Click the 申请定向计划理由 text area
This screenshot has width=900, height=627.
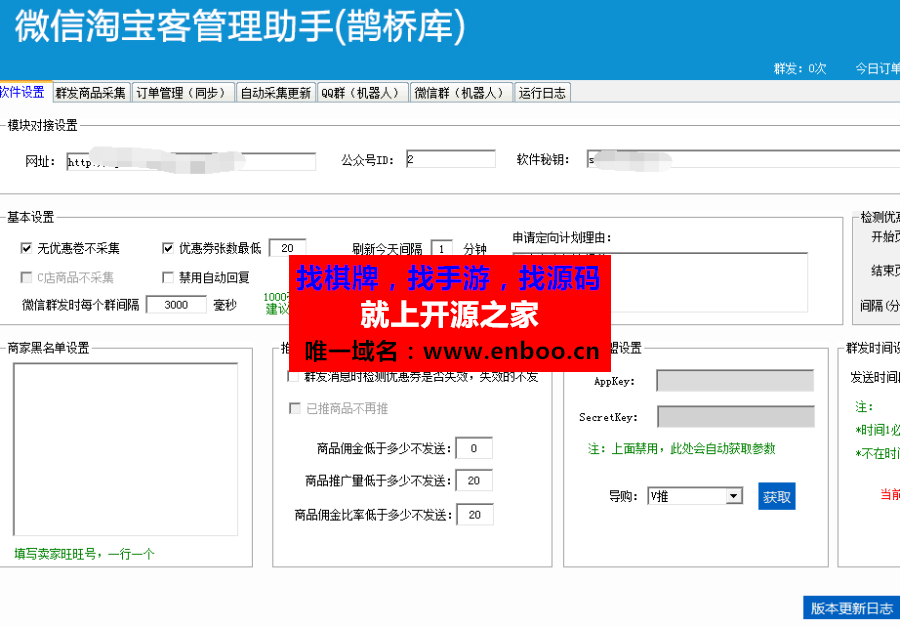point(660,282)
